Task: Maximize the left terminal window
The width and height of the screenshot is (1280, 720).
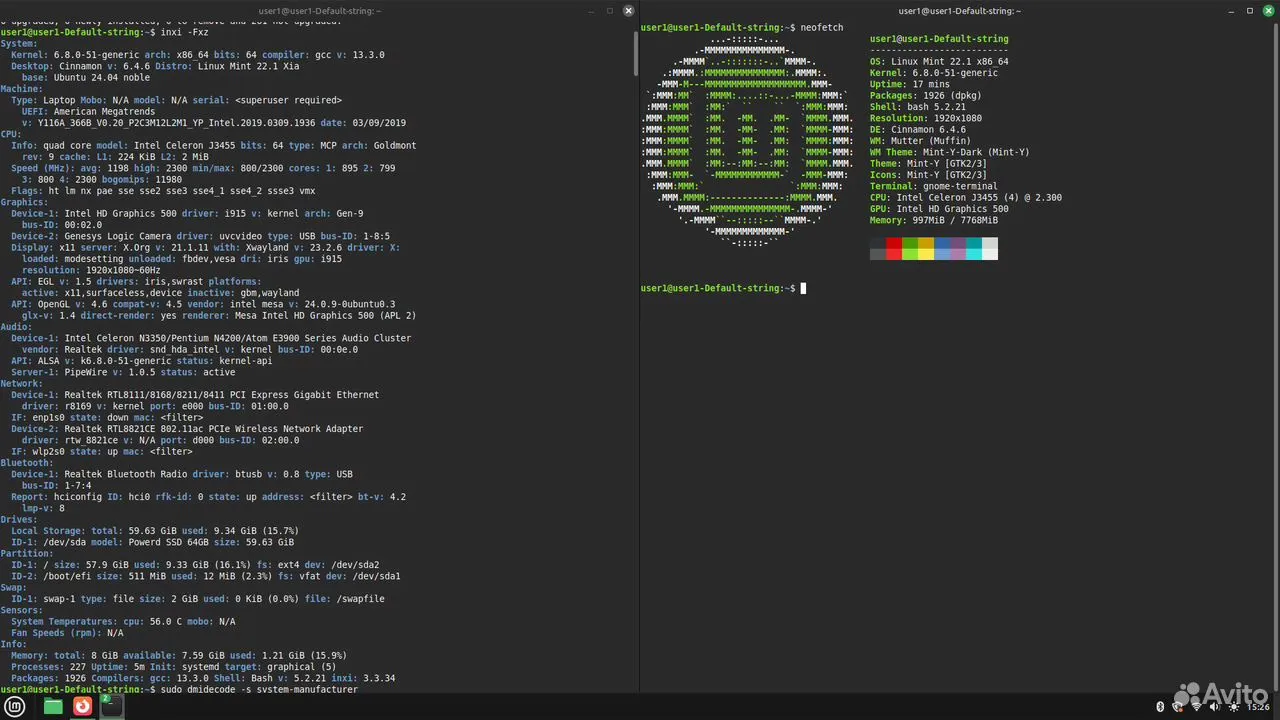Action: [x=610, y=11]
